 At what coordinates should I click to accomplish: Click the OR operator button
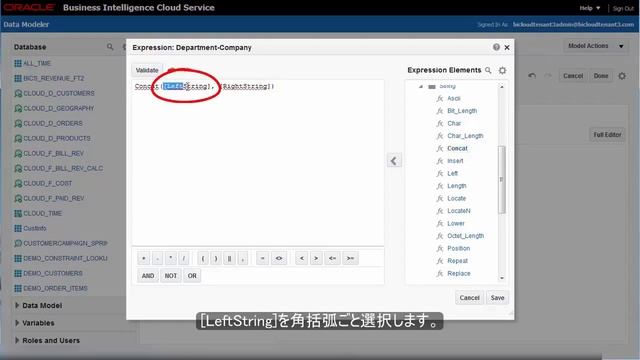[192, 276]
